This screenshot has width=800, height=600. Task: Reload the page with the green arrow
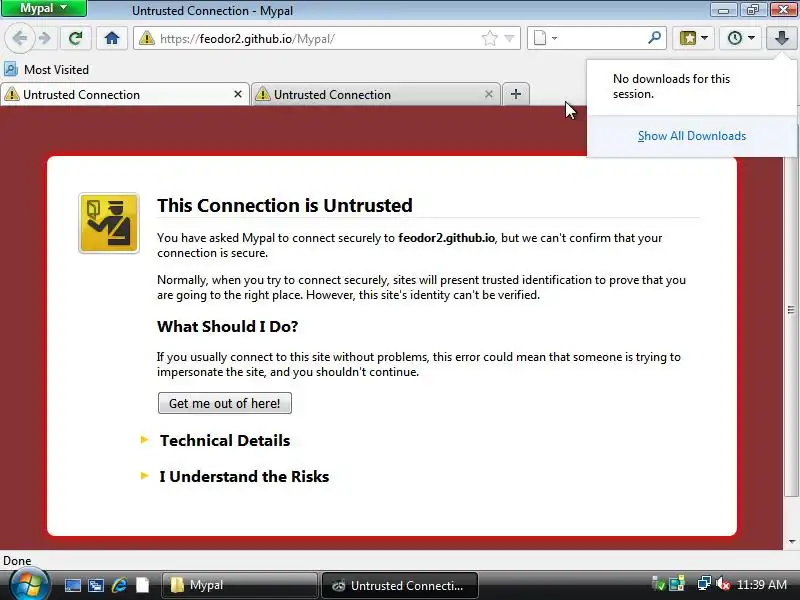coord(76,38)
